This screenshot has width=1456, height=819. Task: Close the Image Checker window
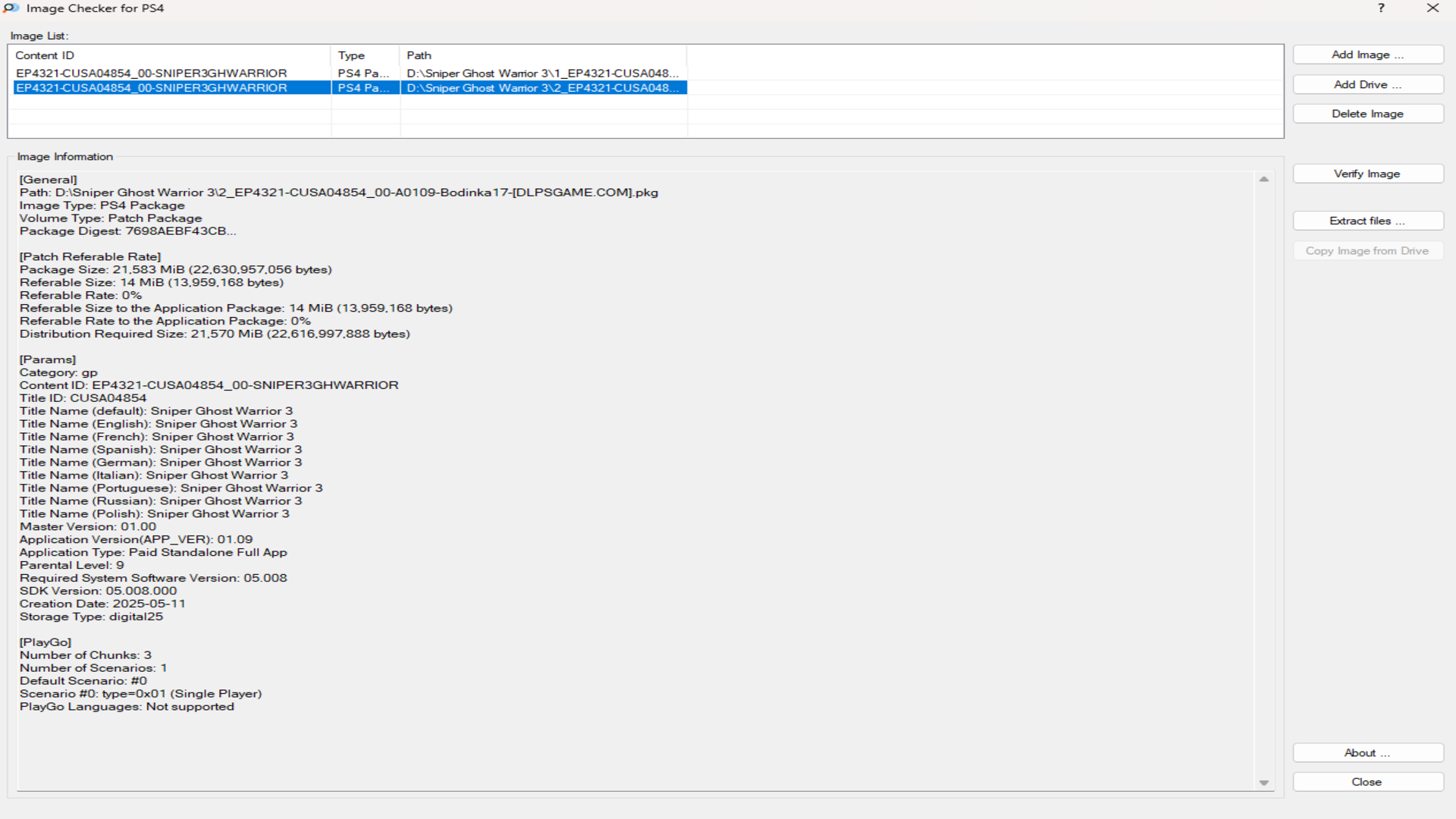(x=1432, y=8)
